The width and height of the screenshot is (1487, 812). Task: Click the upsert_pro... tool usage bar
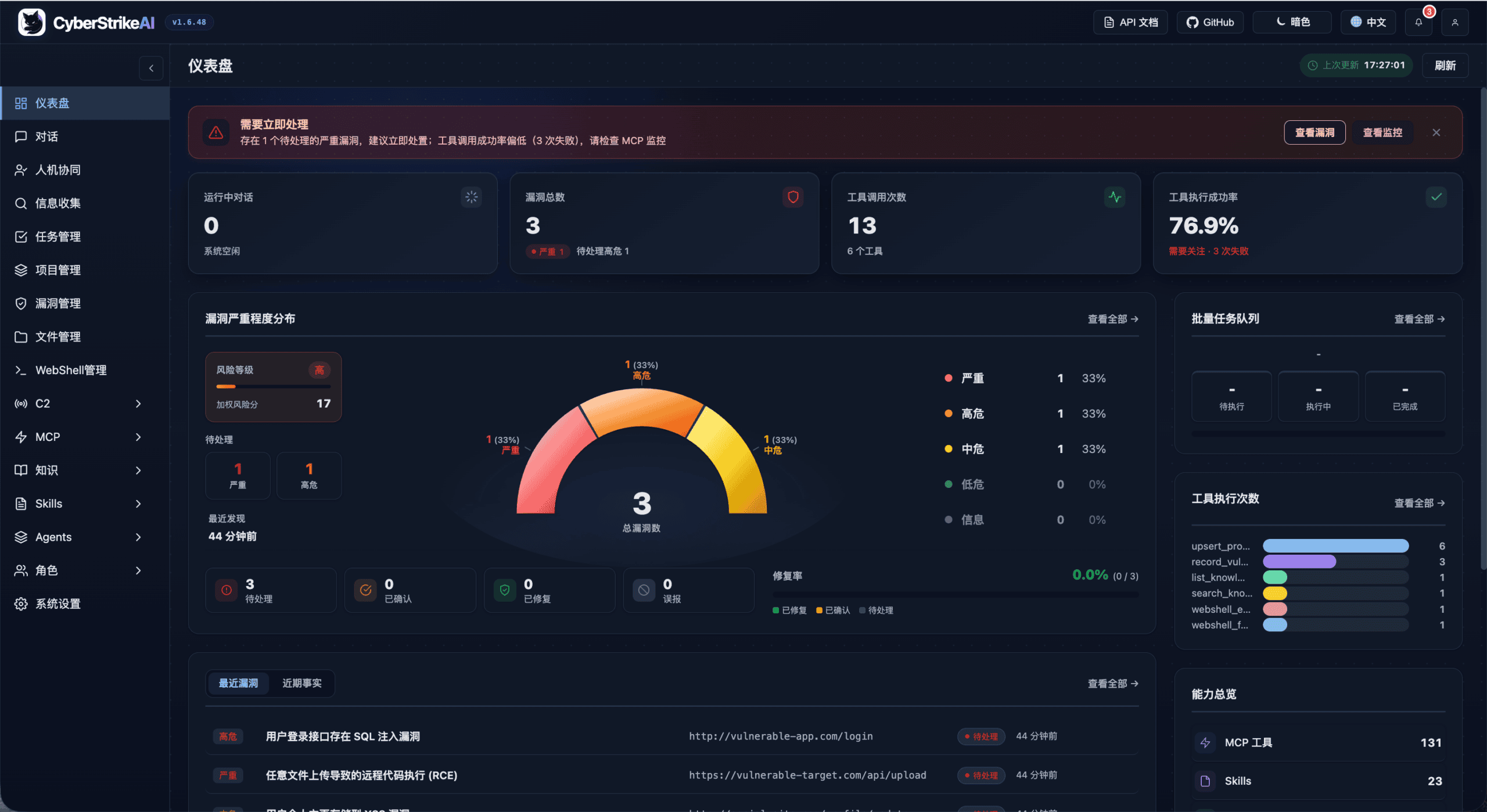pos(1335,546)
